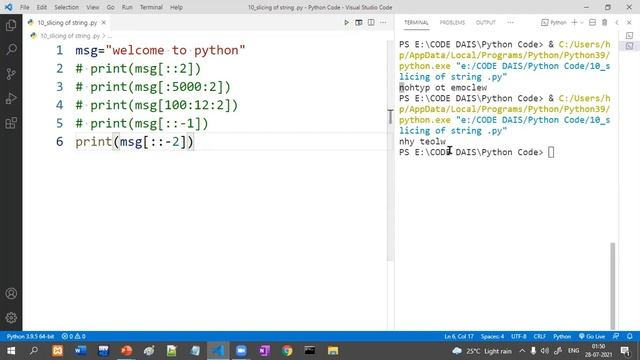Switch to the OUTPUT tab

click(486, 22)
